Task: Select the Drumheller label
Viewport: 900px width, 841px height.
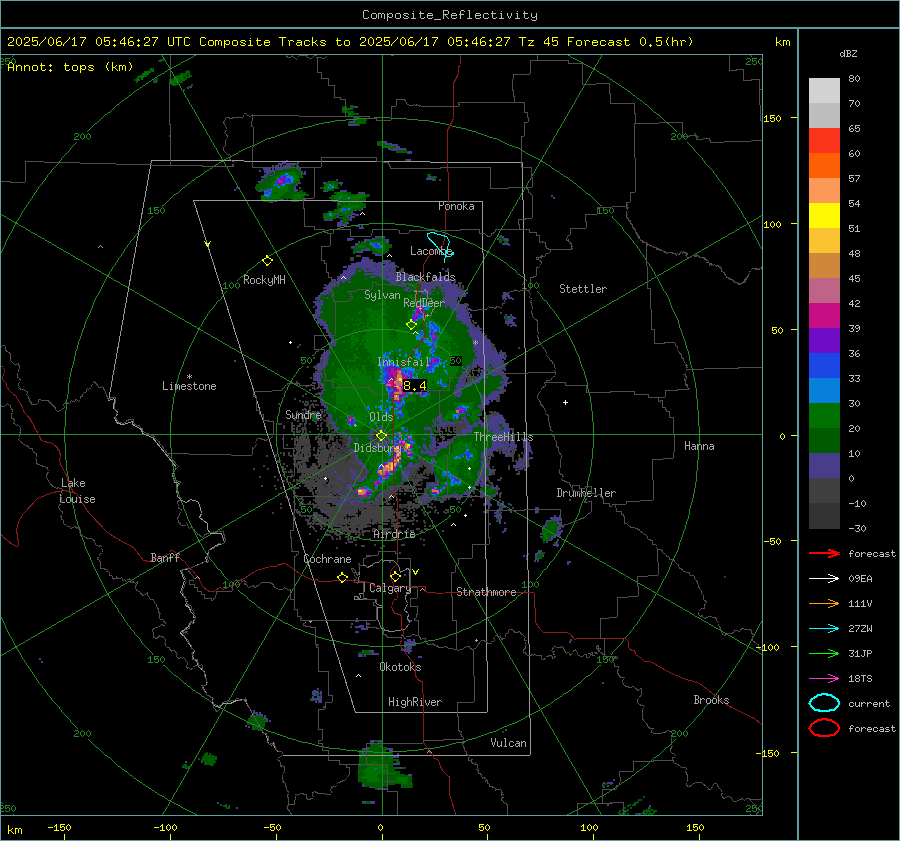Action: [x=586, y=493]
